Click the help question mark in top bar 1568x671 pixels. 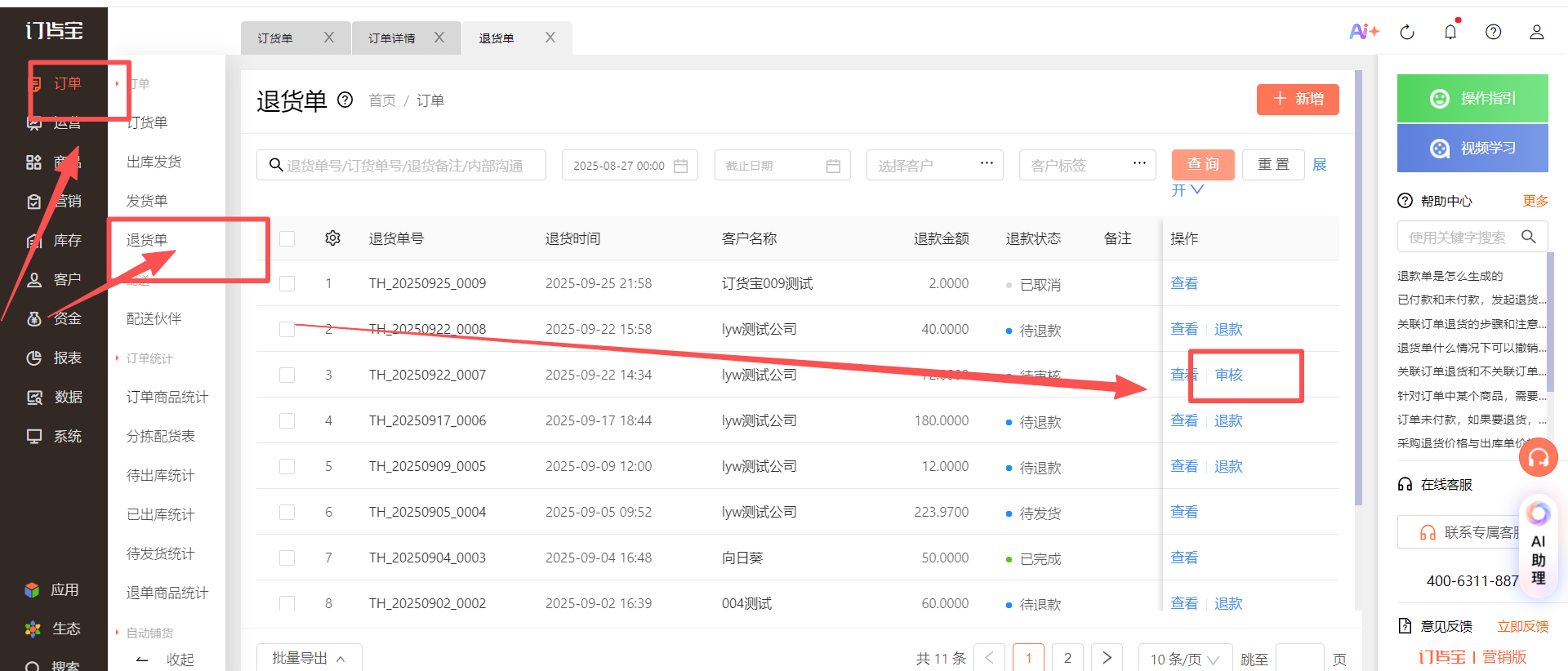point(1494,32)
